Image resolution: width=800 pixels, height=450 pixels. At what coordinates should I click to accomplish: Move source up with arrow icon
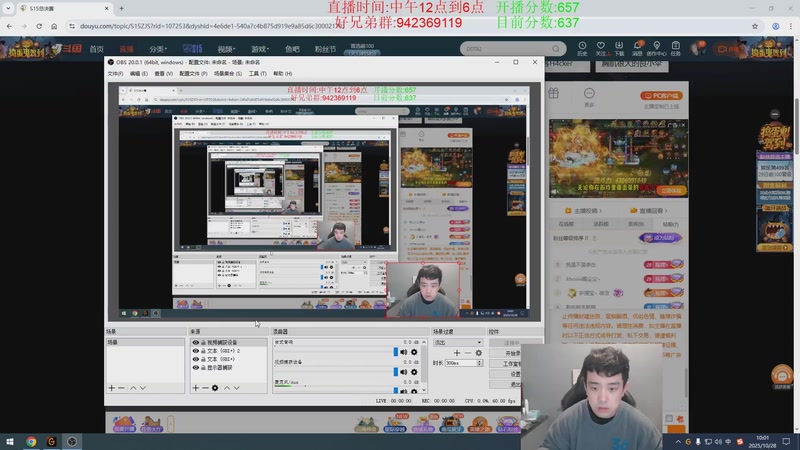(227, 388)
